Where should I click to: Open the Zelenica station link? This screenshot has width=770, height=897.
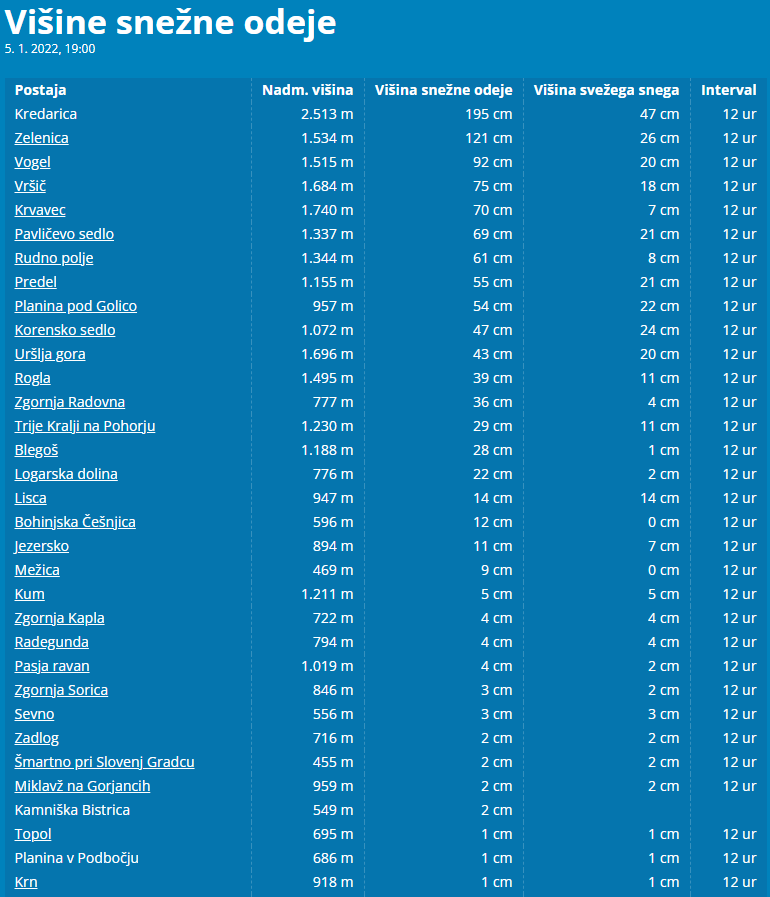click(41, 138)
